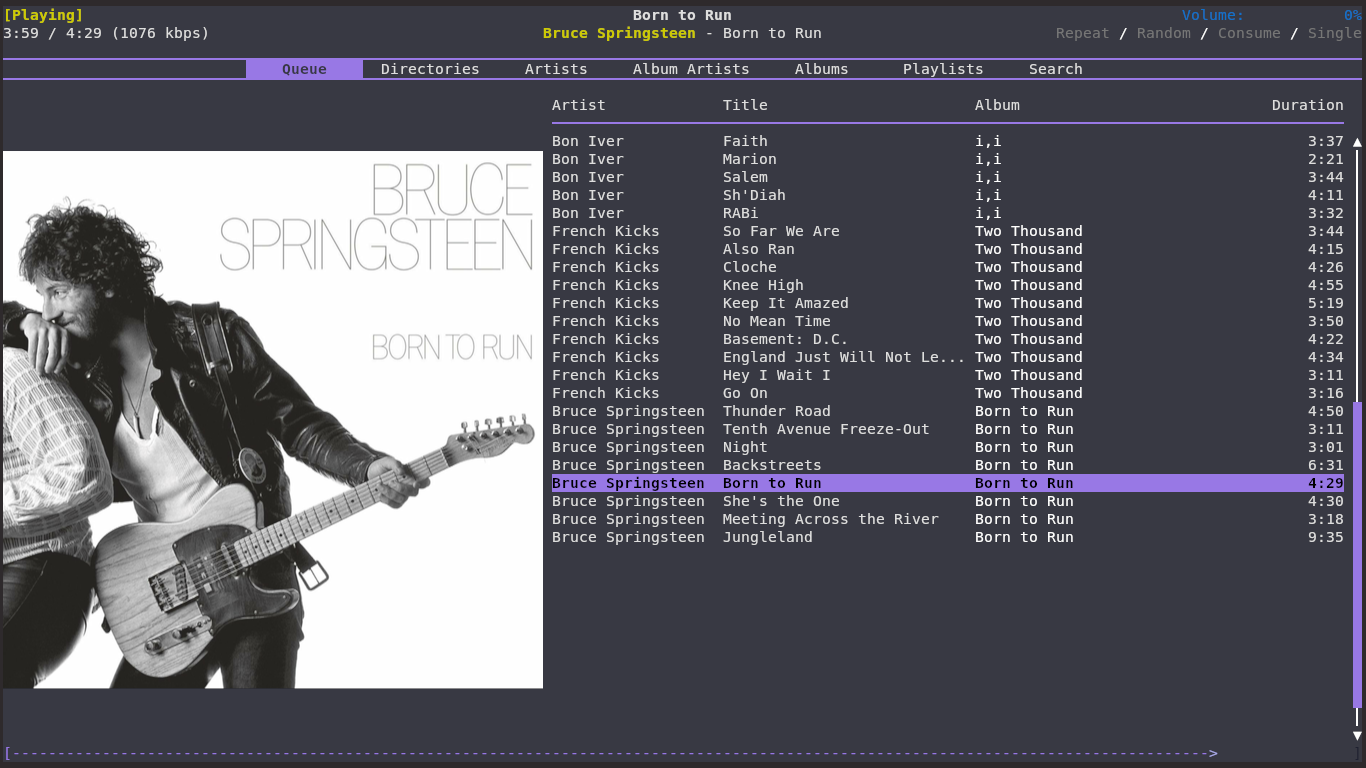
Task: Select the song Basement: D.C.
Action: (x=948, y=339)
